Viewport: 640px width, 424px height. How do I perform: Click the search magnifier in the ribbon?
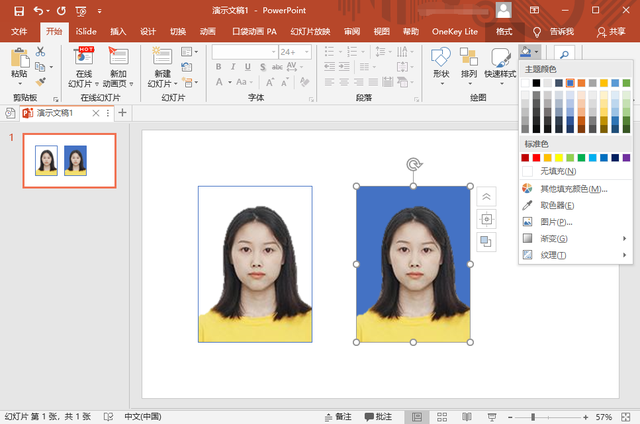[x=564, y=54]
